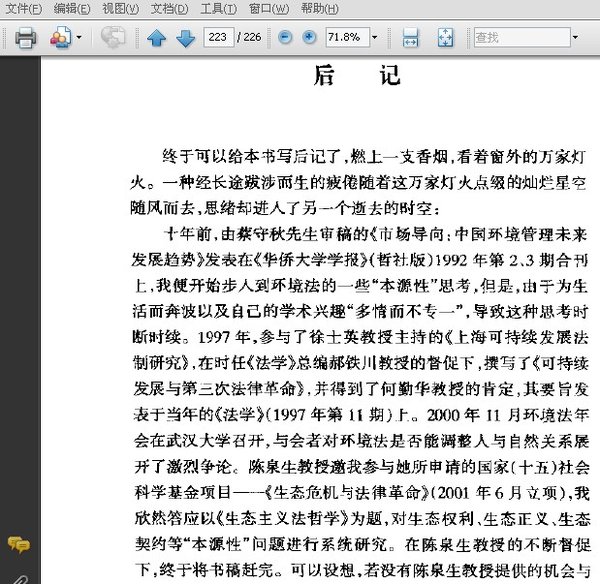Image resolution: width=600 pixels, height=584 pixels.
Task: Expand the collaborate icon dropdown arrow
Action: [x=79, y=38]
